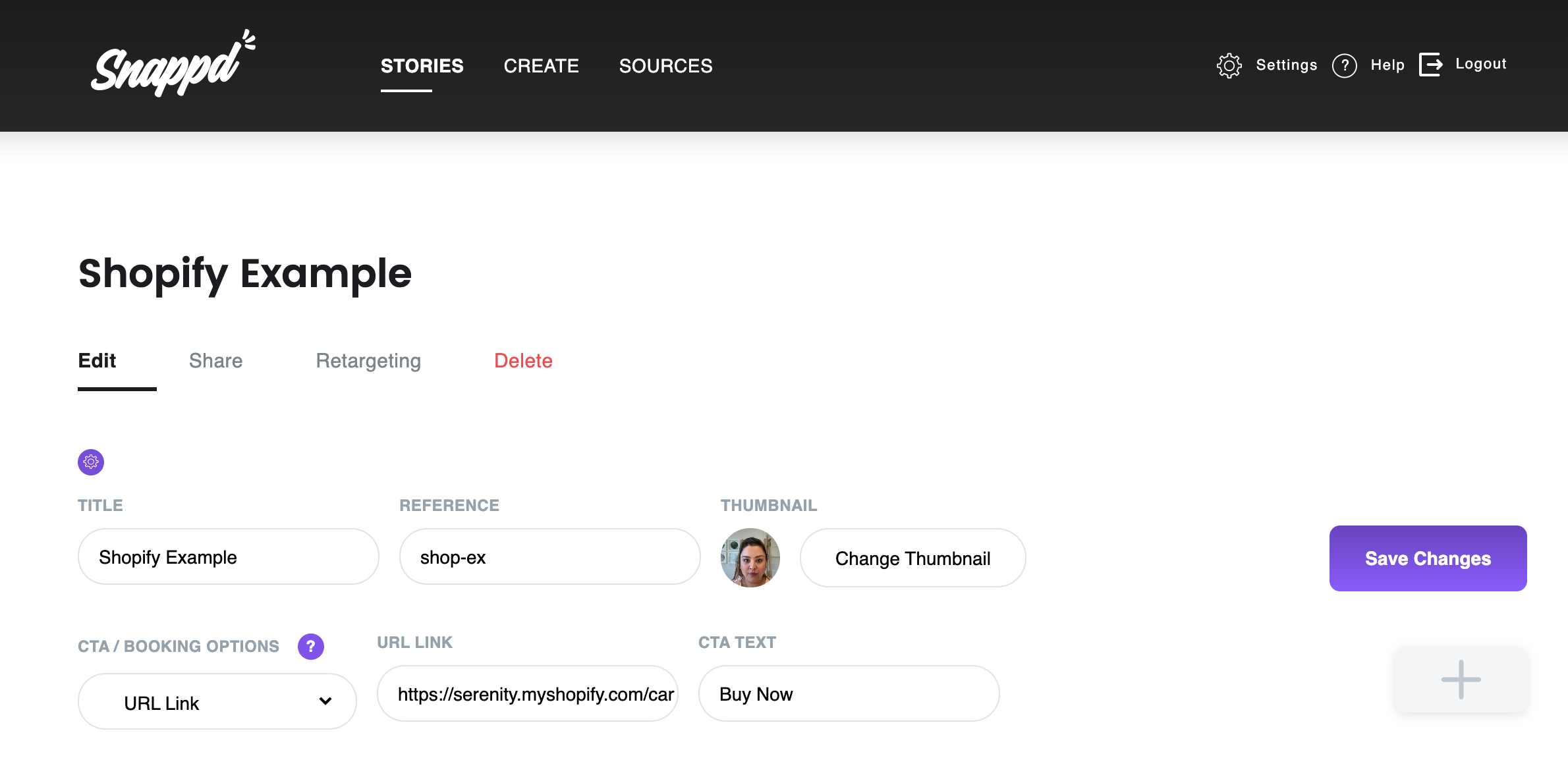Expand the URL Link dropdown

(217, 702)
